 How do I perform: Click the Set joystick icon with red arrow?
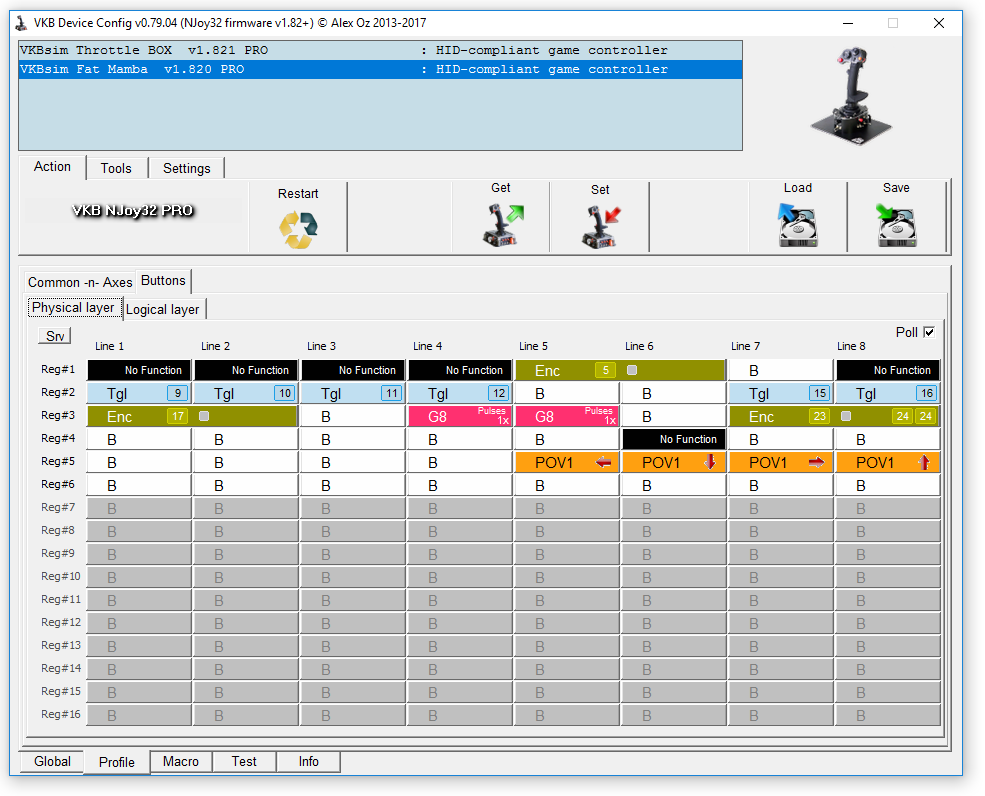pos(601,227)
